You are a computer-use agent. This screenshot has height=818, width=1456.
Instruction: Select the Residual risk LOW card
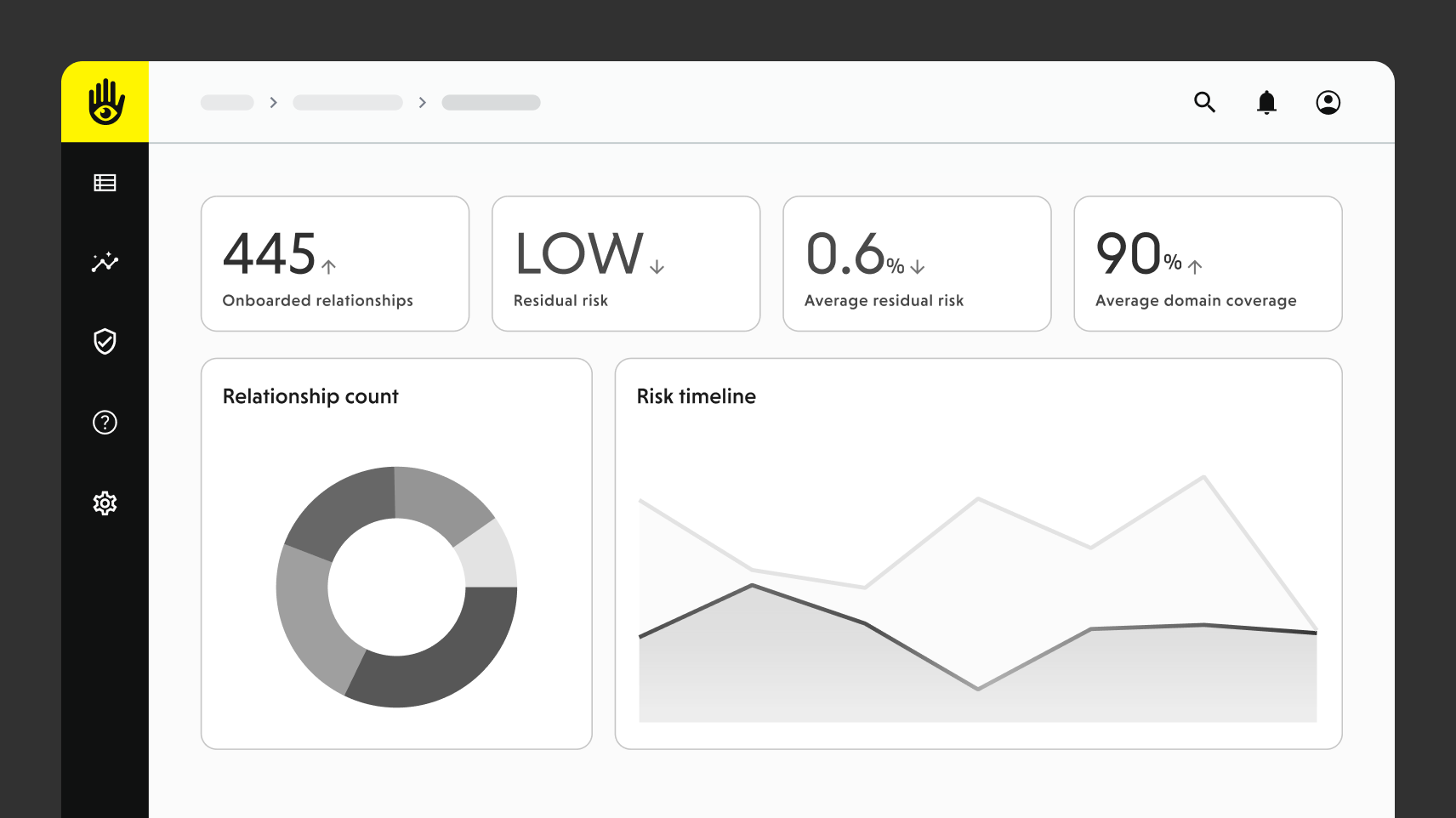pos(626,264)
